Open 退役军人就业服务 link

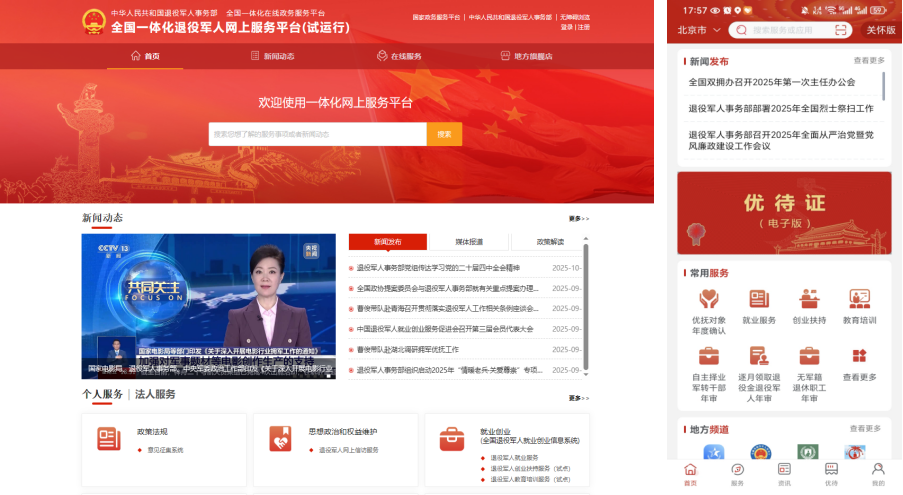click(x=514, y=458)
